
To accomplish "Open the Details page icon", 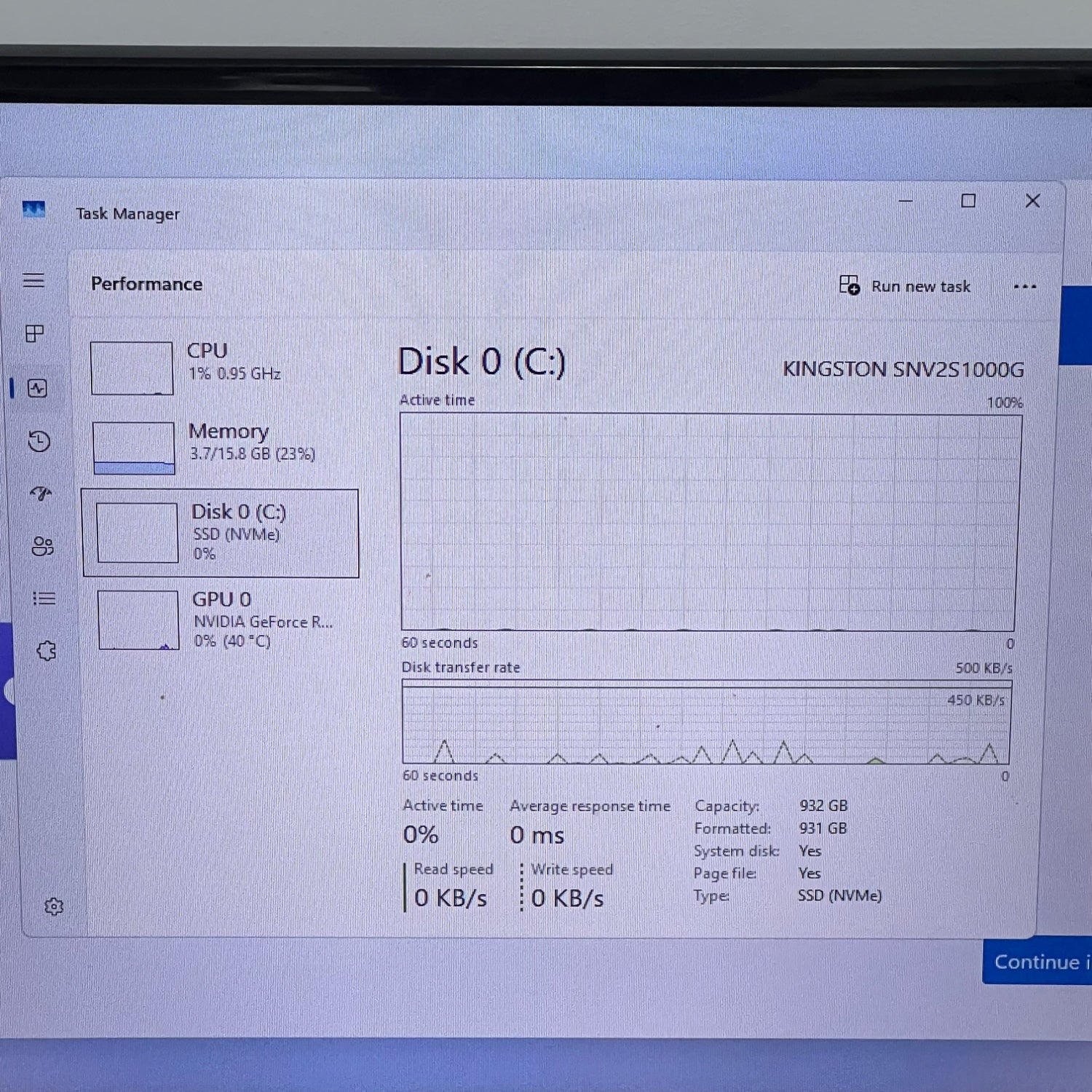I will (44, 598).
